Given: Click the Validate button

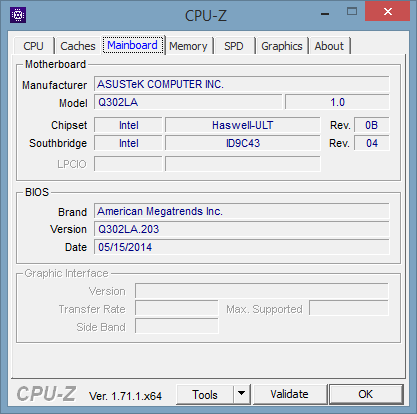Looking at the screenshot, I should tap(289, 394).
